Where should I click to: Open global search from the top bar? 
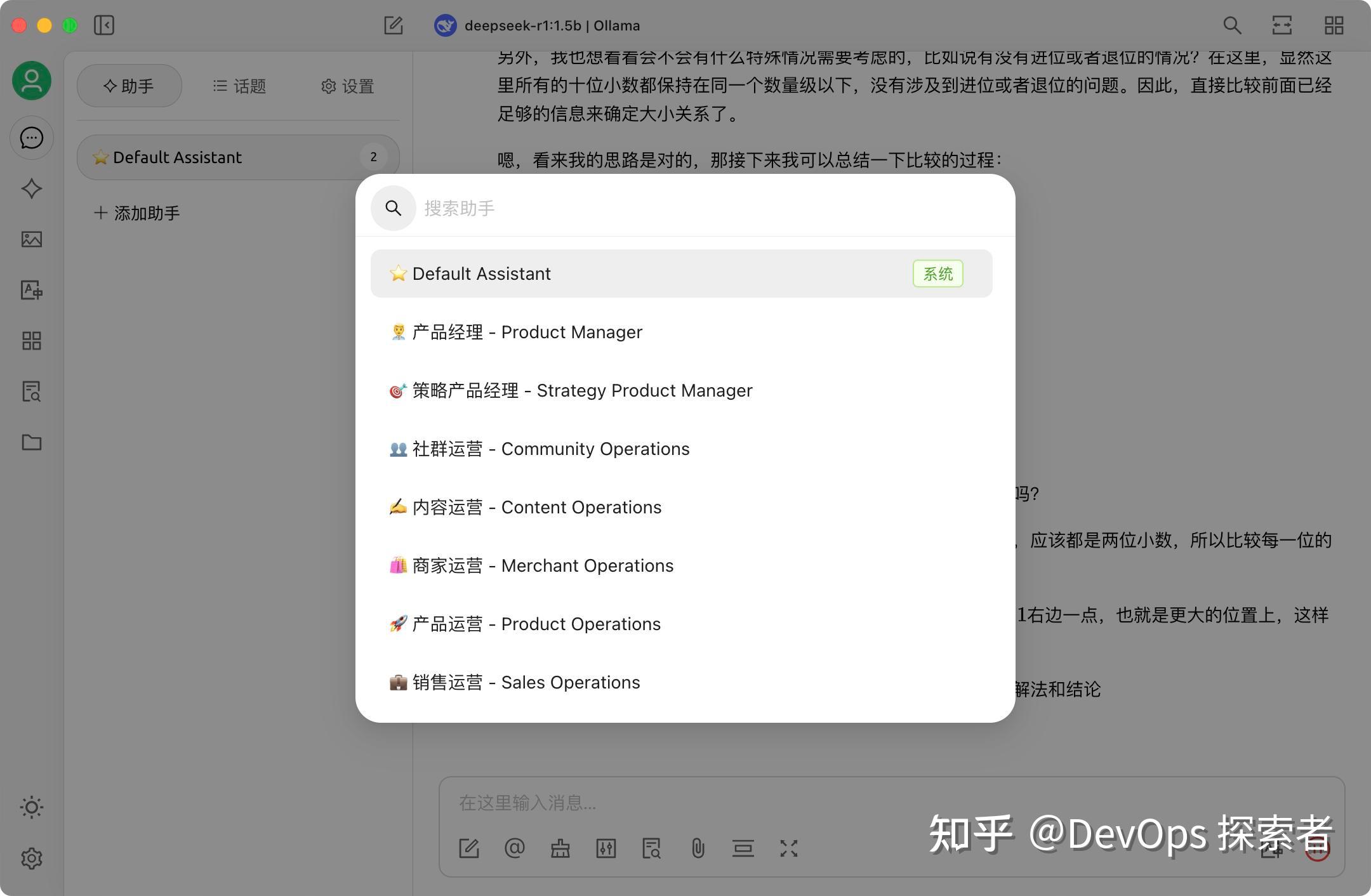click(1231, 25)
